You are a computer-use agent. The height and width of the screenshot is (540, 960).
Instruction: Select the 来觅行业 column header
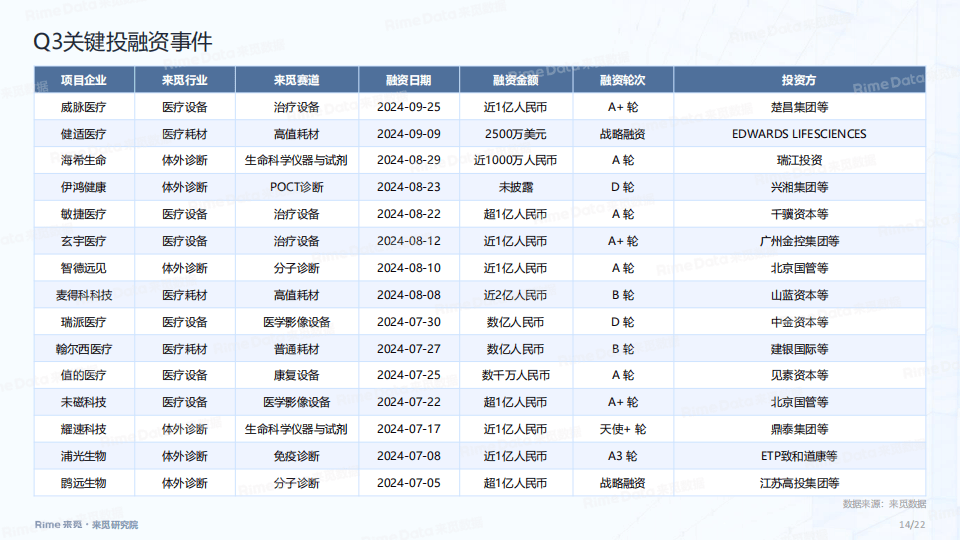185,80
